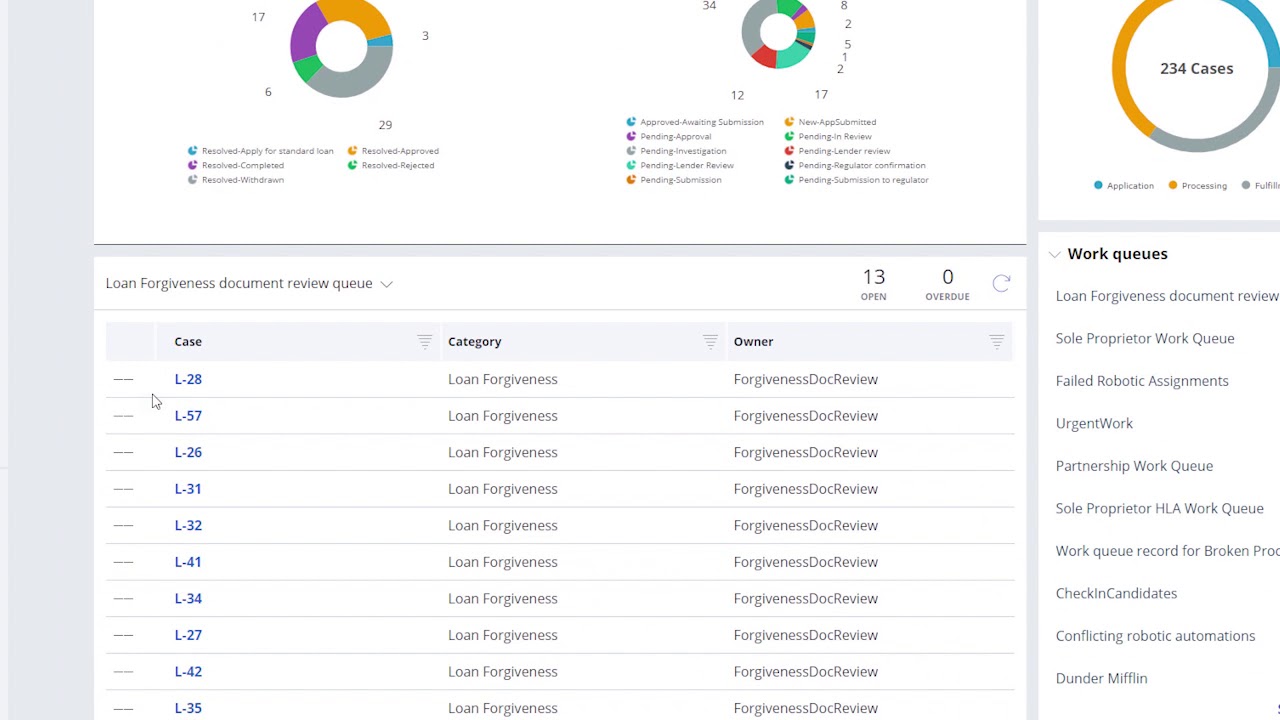1280x720 pixels.
Task: Select Failed Robotic Assignments queue
Action: (1141, 381)
